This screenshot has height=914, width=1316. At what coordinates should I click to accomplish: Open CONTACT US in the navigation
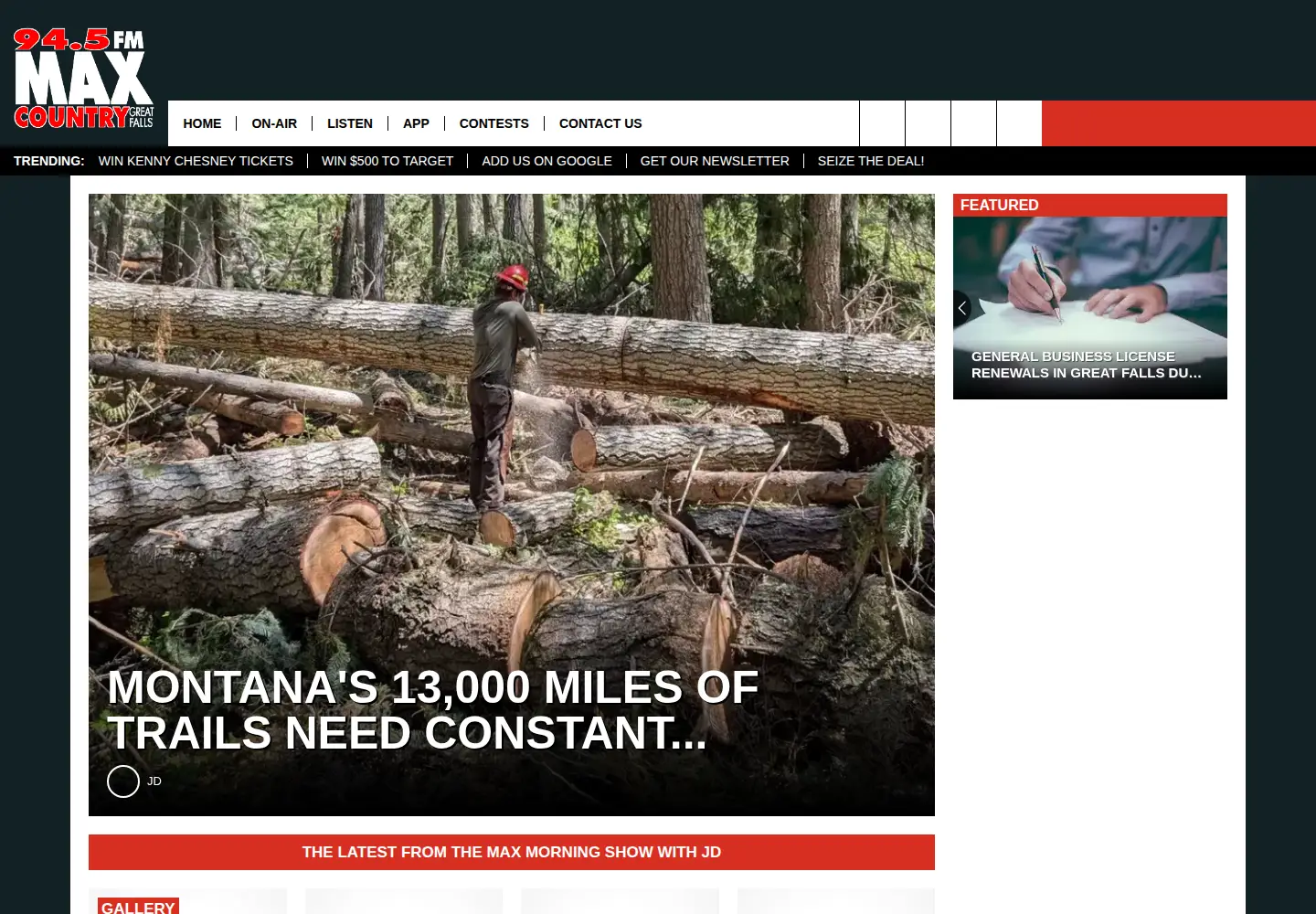[600, 123]
